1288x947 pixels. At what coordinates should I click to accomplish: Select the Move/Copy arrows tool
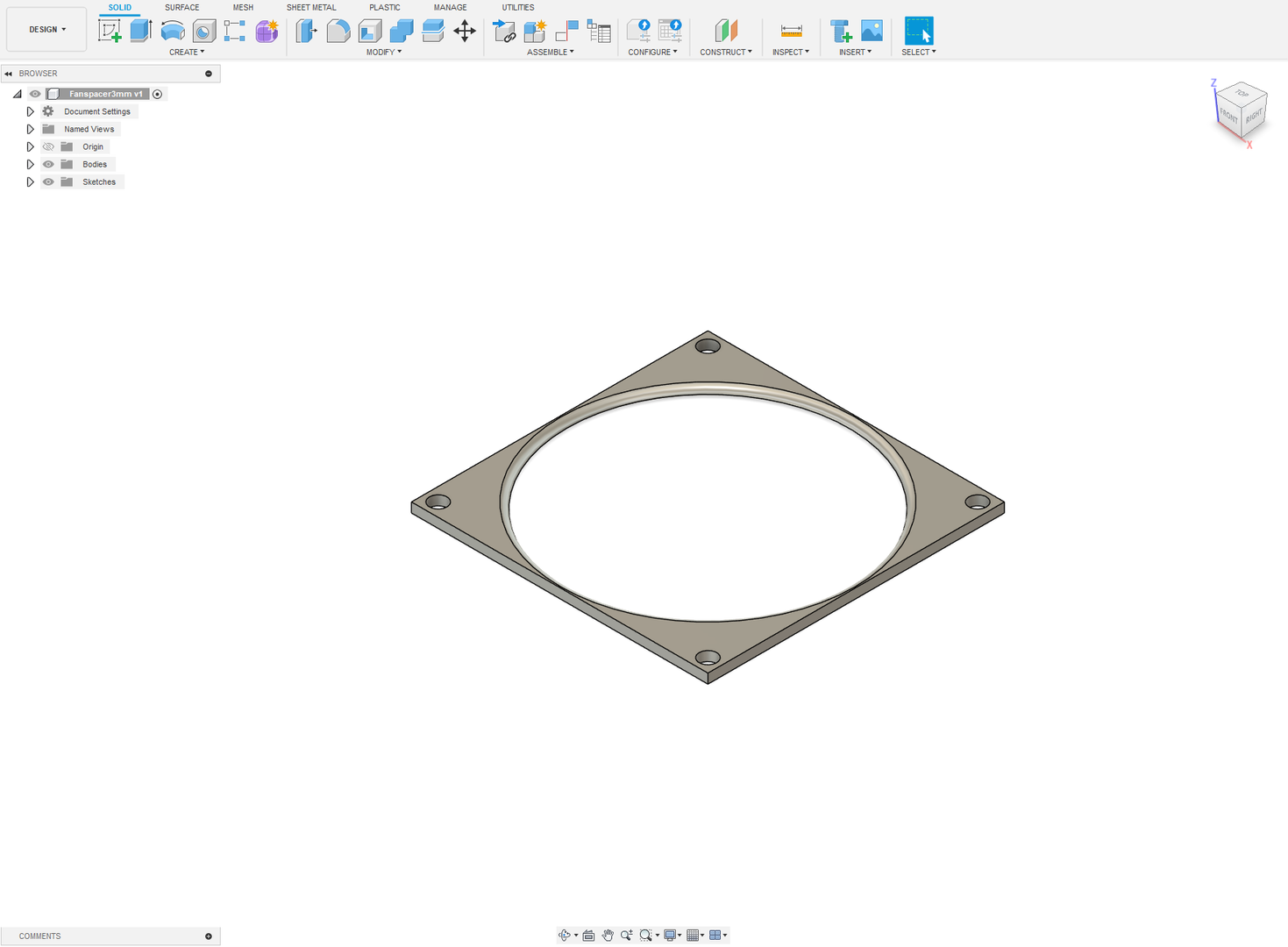point(465,31)
